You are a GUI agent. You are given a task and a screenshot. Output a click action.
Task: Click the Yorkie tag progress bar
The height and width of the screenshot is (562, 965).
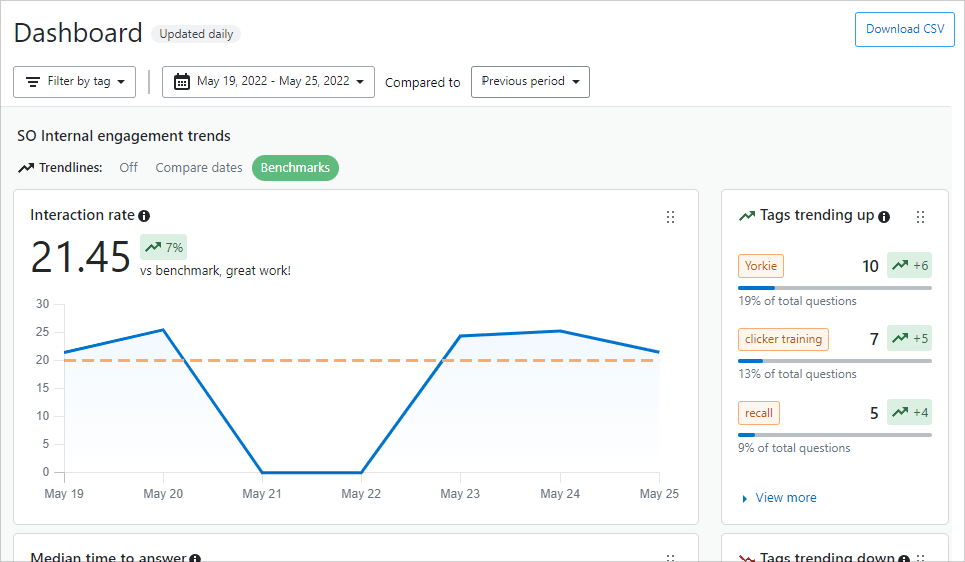point(834,288)
